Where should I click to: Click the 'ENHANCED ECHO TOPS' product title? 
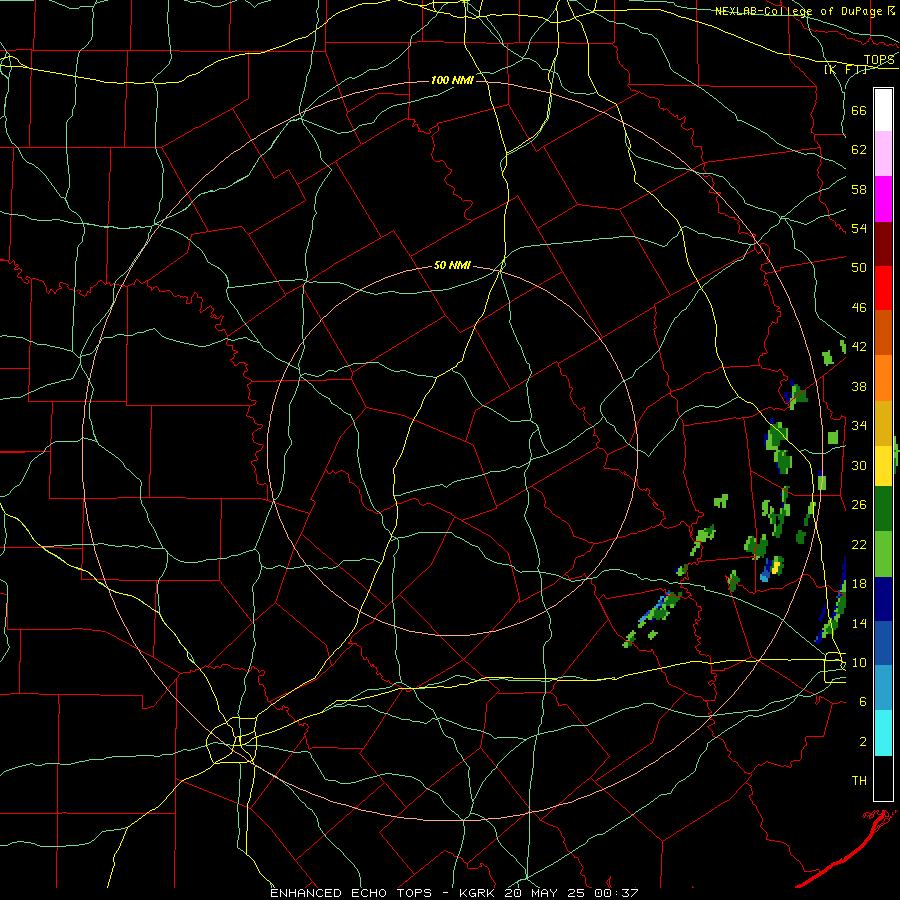(x=351, y=893)
